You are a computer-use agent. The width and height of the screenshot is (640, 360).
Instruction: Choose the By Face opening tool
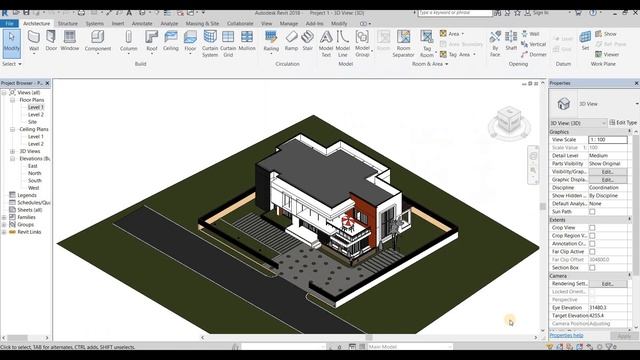point(495,43)
